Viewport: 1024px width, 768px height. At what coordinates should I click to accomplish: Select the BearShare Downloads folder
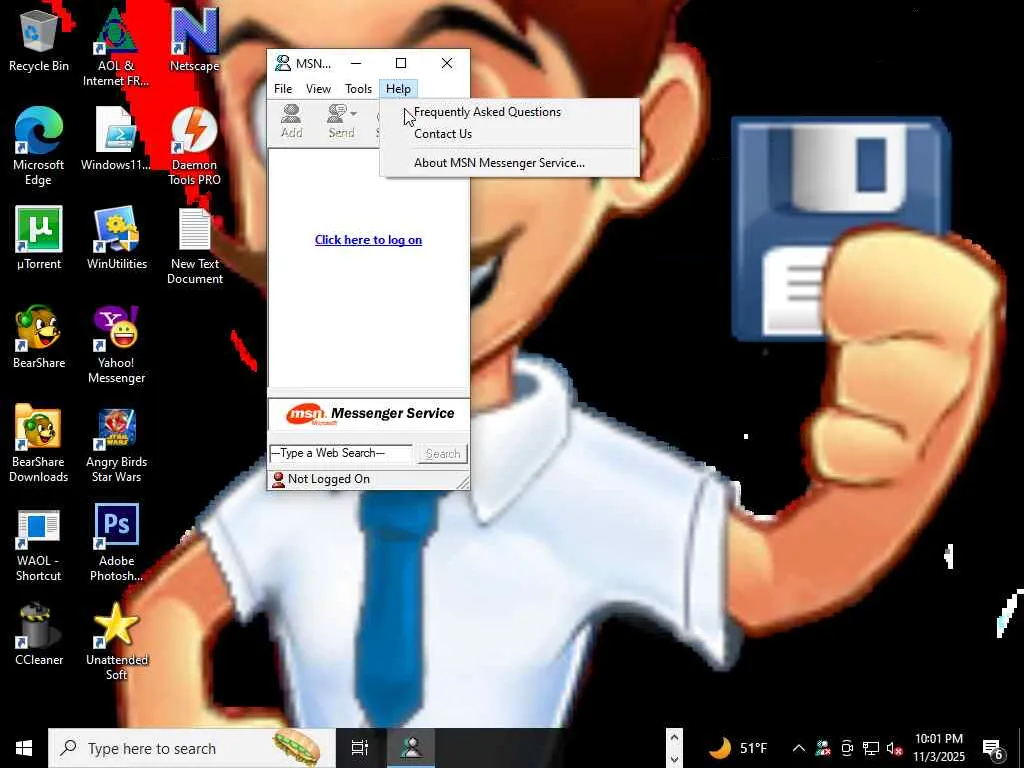[x=39, y=443]
